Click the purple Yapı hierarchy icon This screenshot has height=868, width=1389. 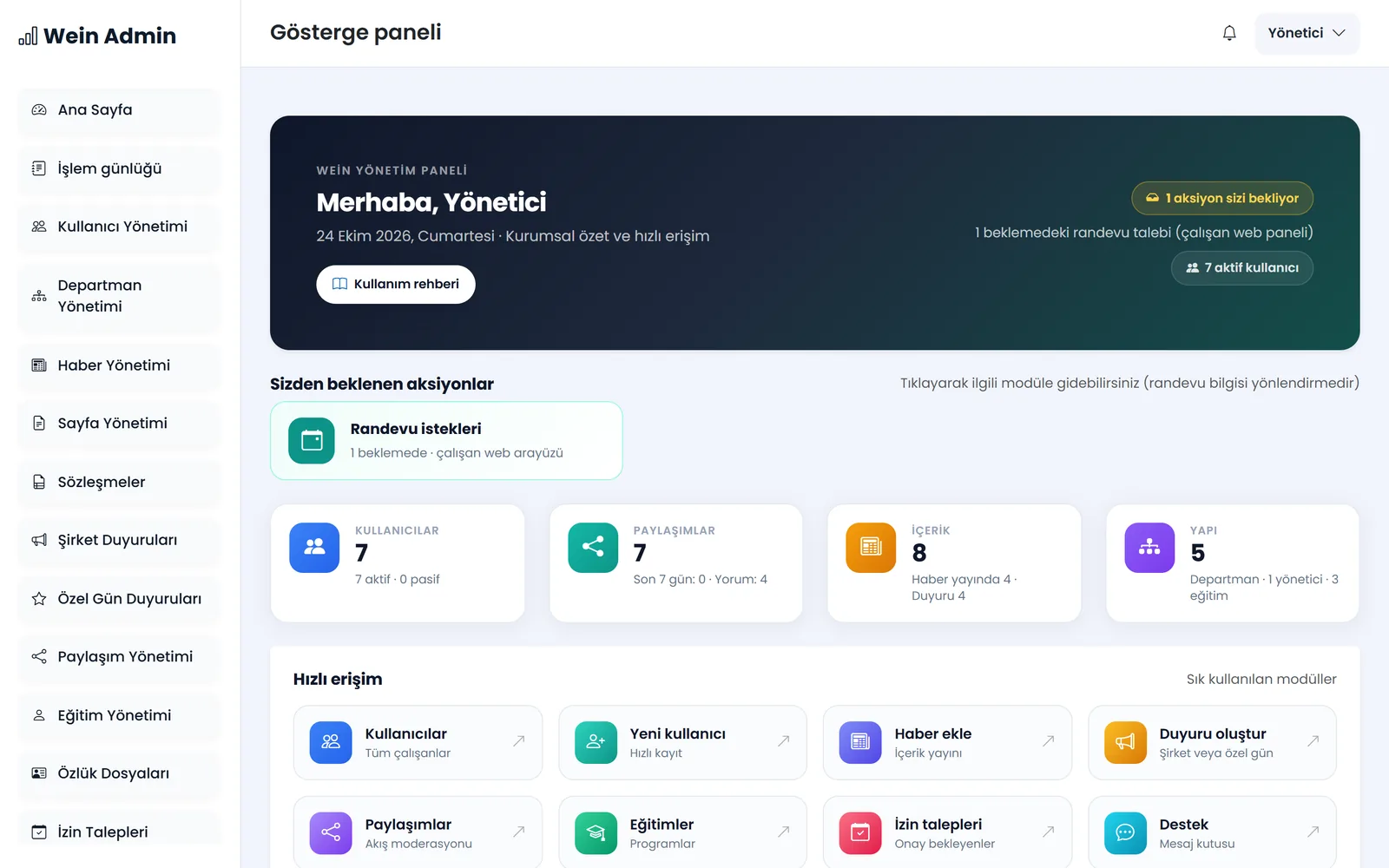click(x=1149, y=548)
